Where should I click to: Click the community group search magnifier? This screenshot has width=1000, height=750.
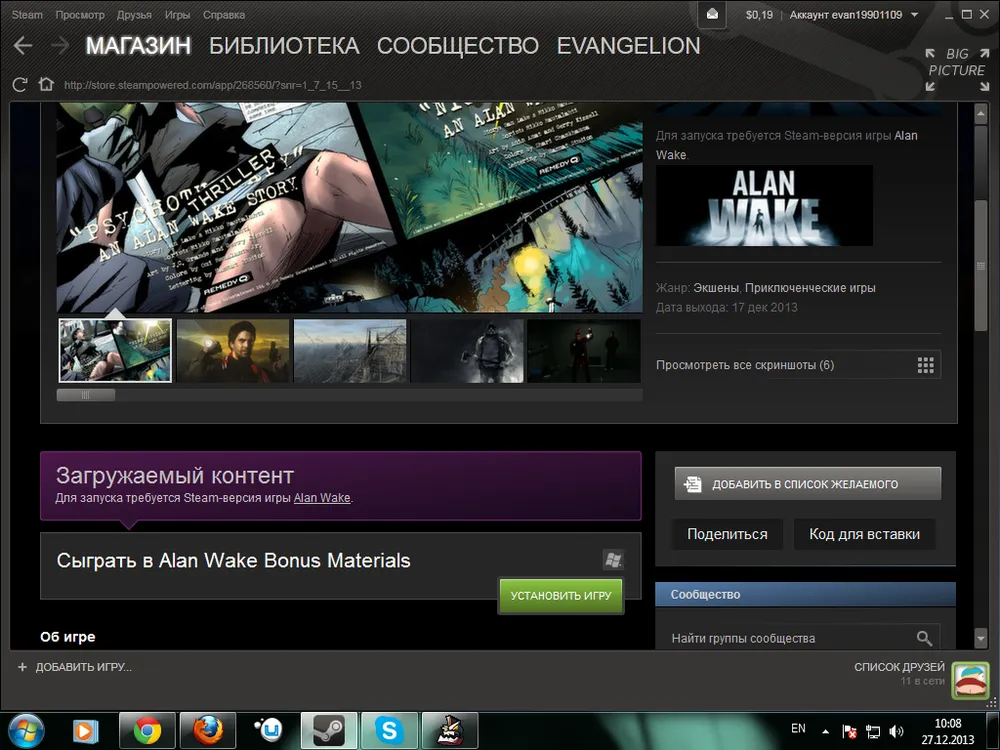[x=924, y=638]
